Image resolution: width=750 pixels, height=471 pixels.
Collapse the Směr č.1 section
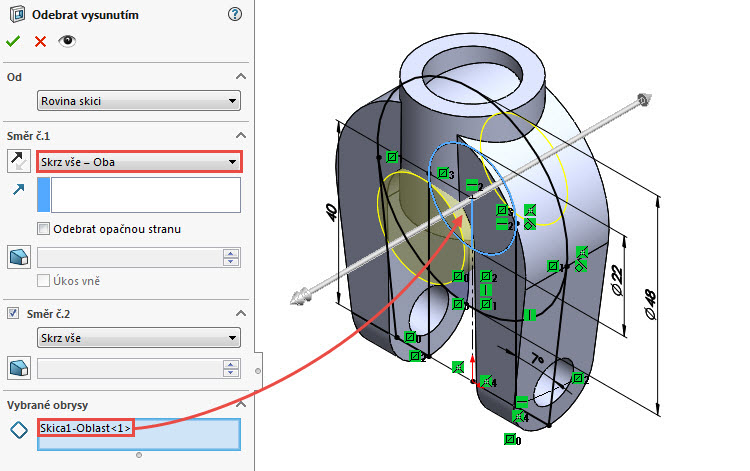[x=241, y=136]
